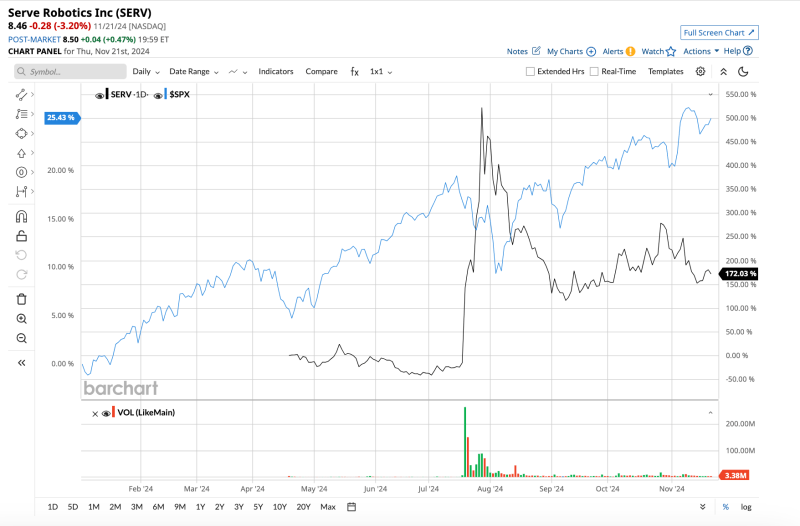
Task: Select the 5D time range
Action: point(73,507)
